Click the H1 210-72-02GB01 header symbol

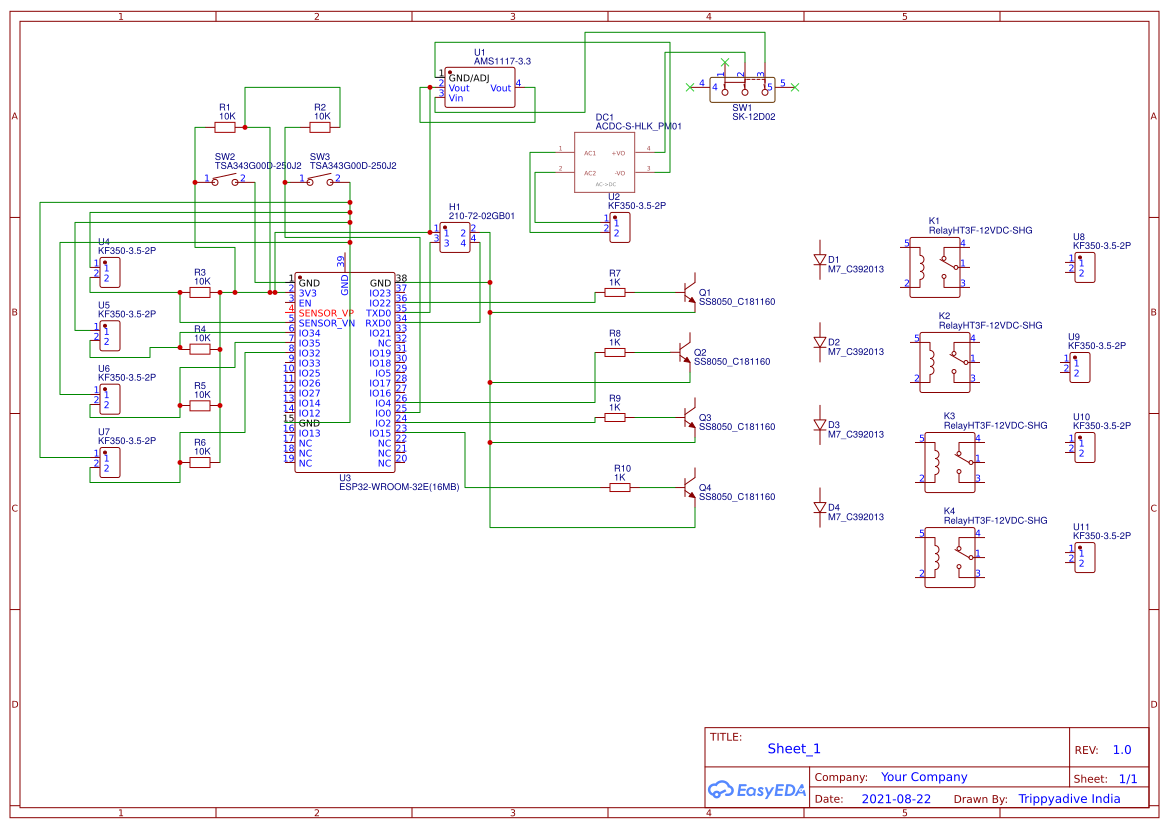455,238
